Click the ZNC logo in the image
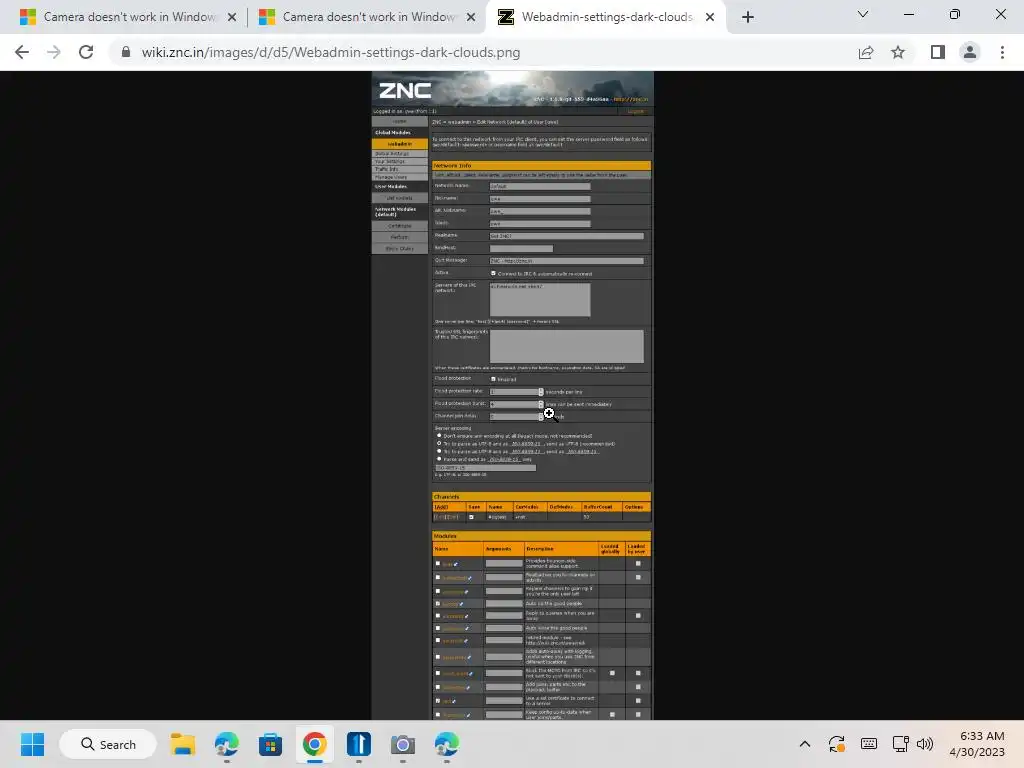 click(x=405, y=90)
